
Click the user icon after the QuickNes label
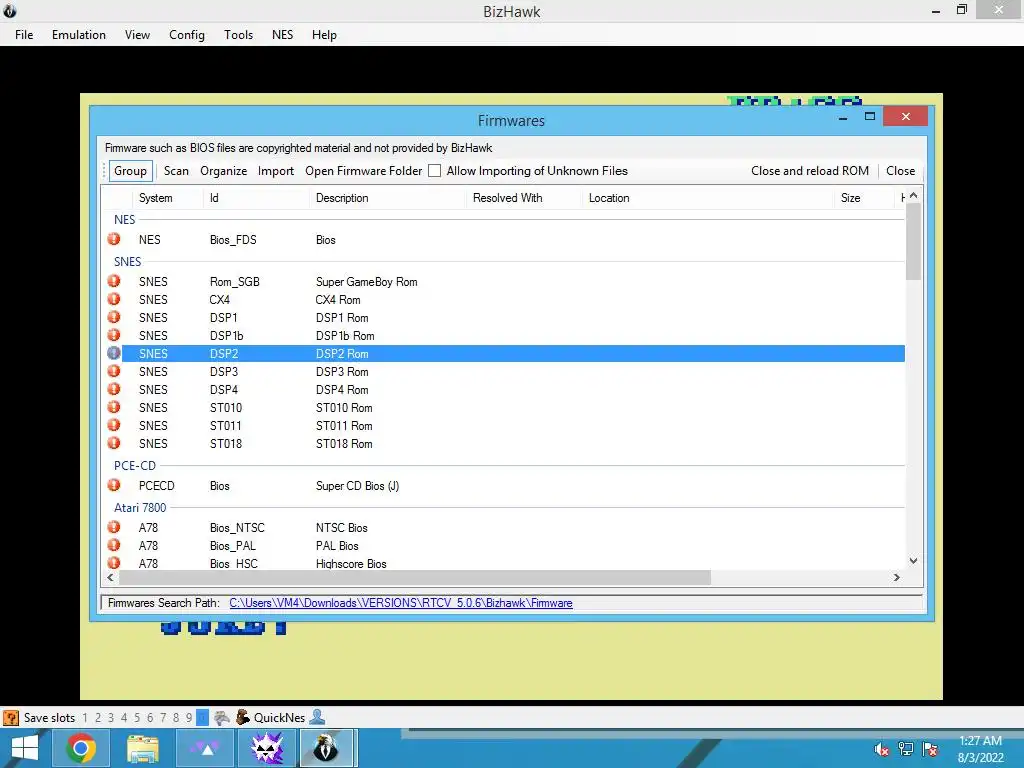click(x=317, y=717)
